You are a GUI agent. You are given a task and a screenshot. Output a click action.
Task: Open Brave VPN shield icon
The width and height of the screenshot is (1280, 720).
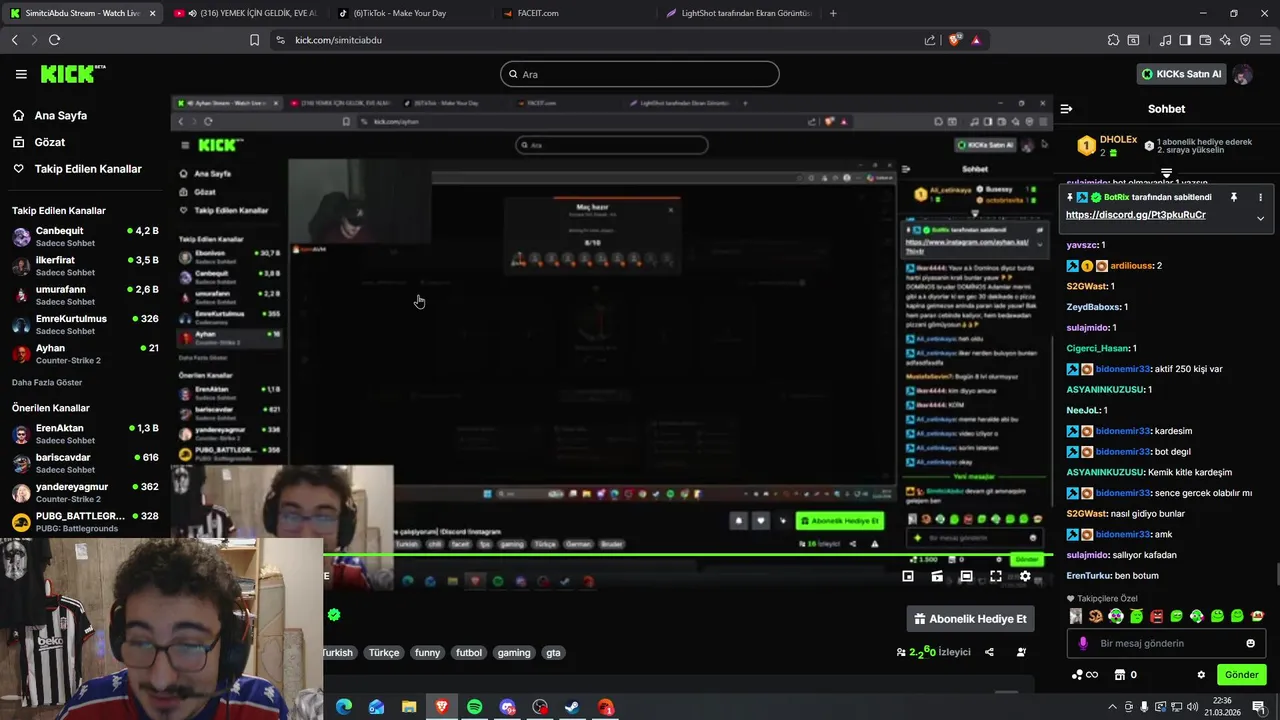pos(1245,40)
